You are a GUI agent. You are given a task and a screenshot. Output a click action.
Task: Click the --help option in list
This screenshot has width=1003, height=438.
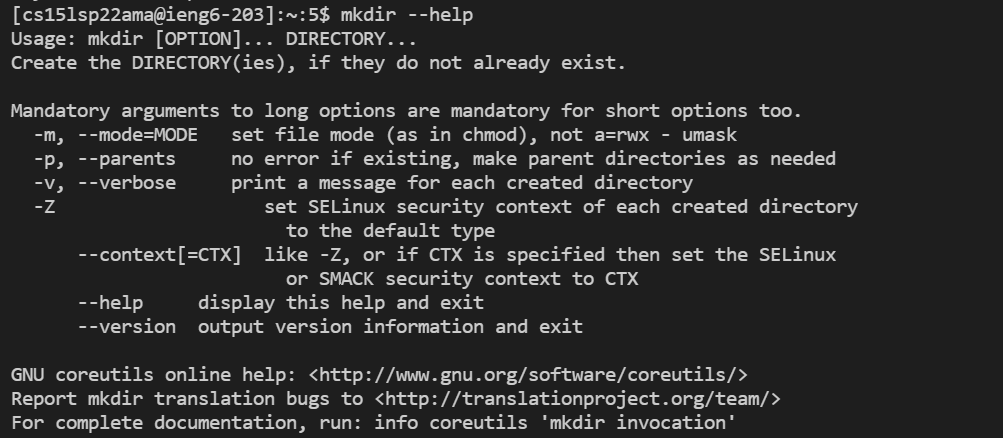coord(110,302)
